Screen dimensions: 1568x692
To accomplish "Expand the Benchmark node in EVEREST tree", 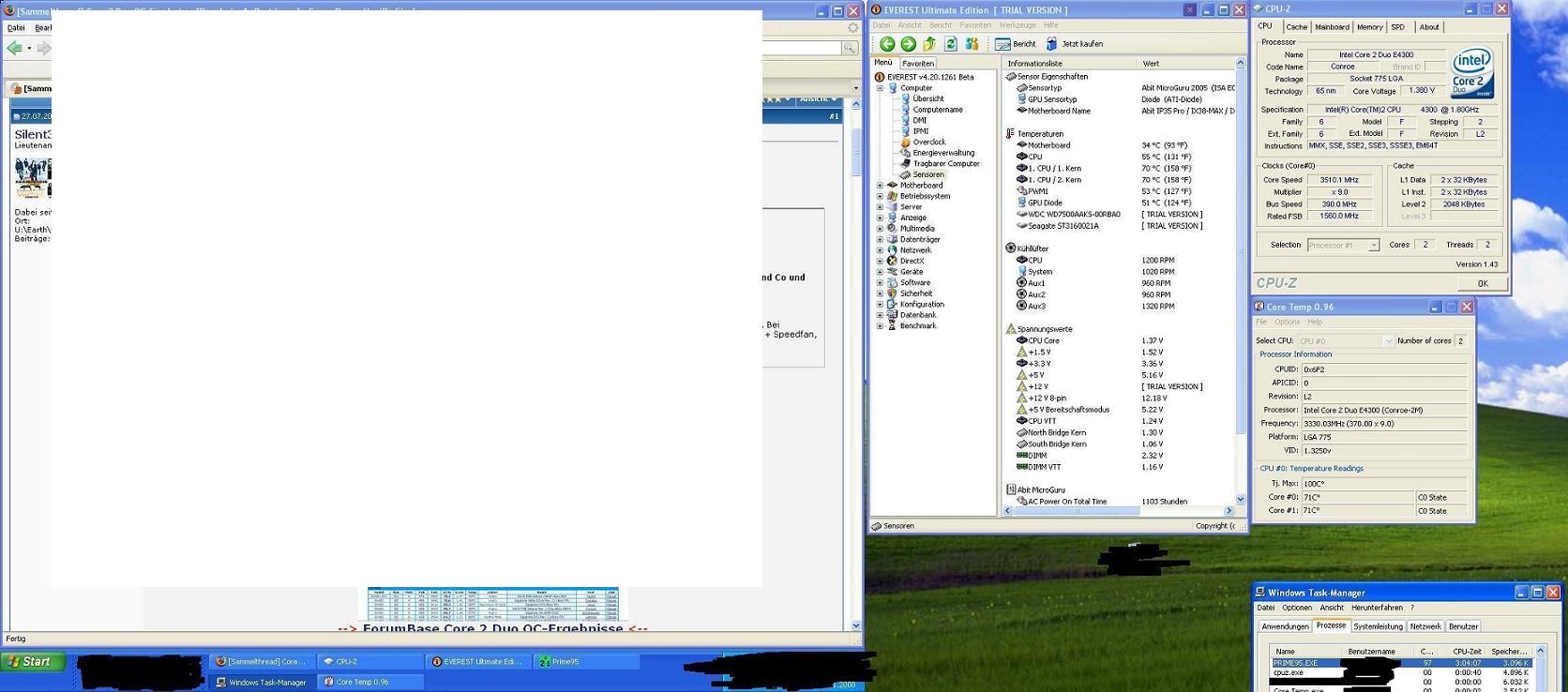I will point(881,326).
